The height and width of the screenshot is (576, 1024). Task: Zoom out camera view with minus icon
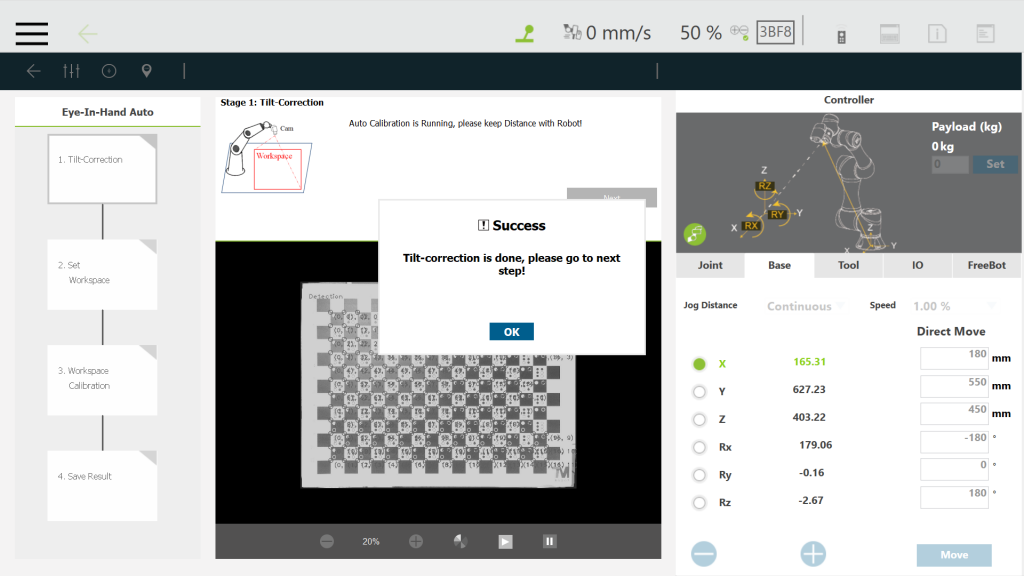click(x=327, y=541)
